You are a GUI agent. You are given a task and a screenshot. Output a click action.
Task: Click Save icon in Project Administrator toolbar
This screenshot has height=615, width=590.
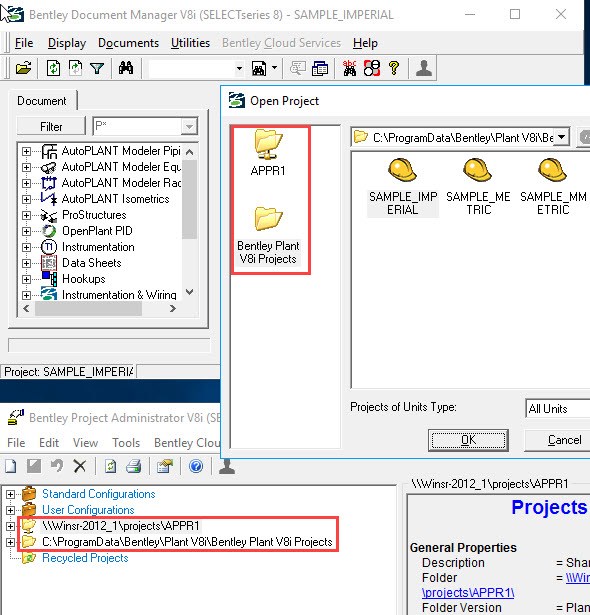click(34, 466)
